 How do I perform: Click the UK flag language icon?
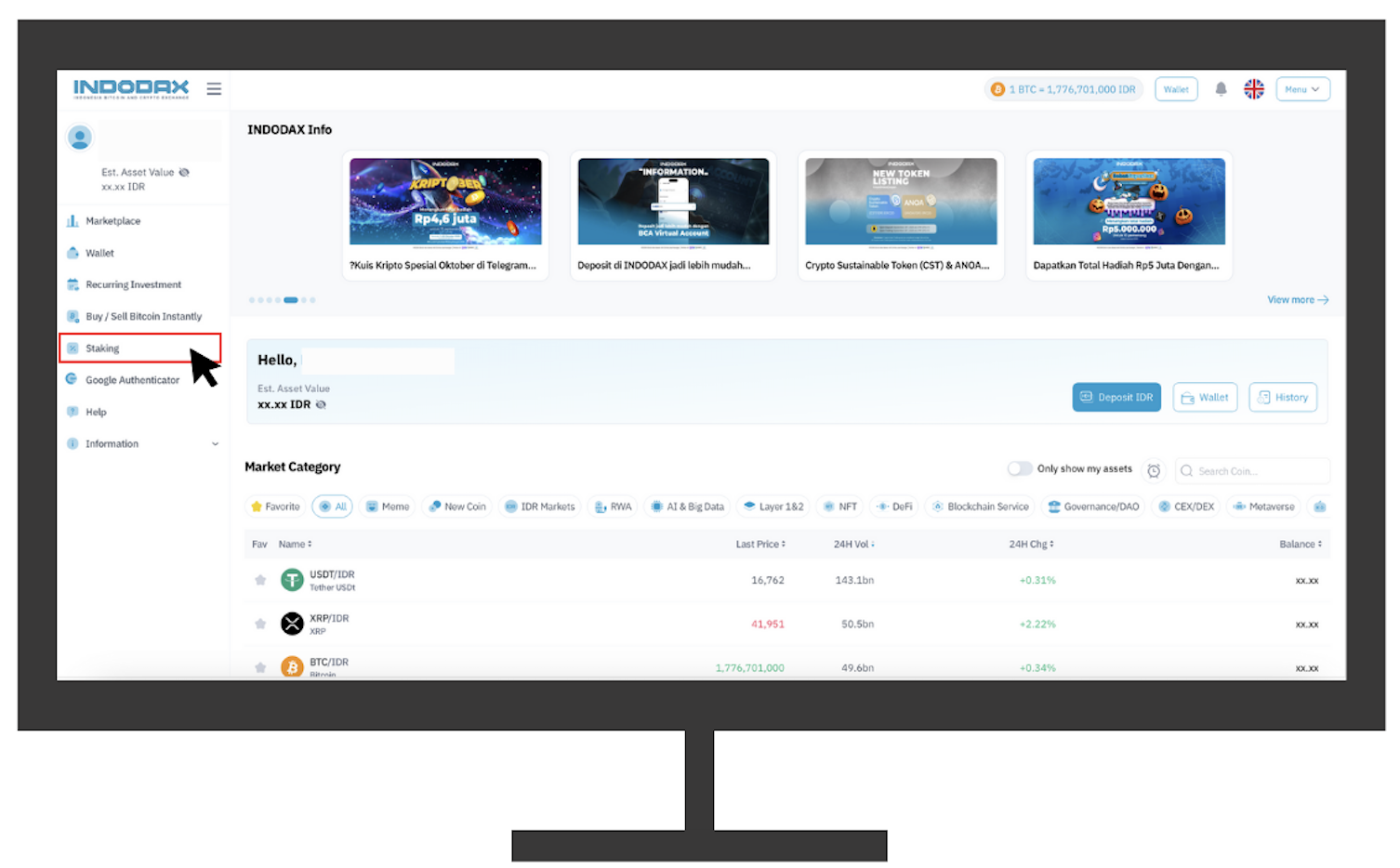(x=1254, y=89)
